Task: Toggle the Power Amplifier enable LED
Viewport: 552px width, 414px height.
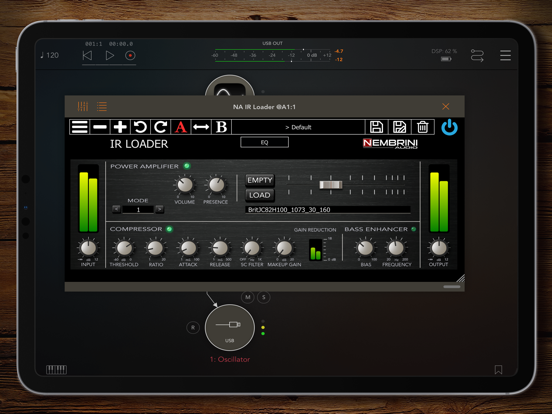Action: [x=187, y=166]
